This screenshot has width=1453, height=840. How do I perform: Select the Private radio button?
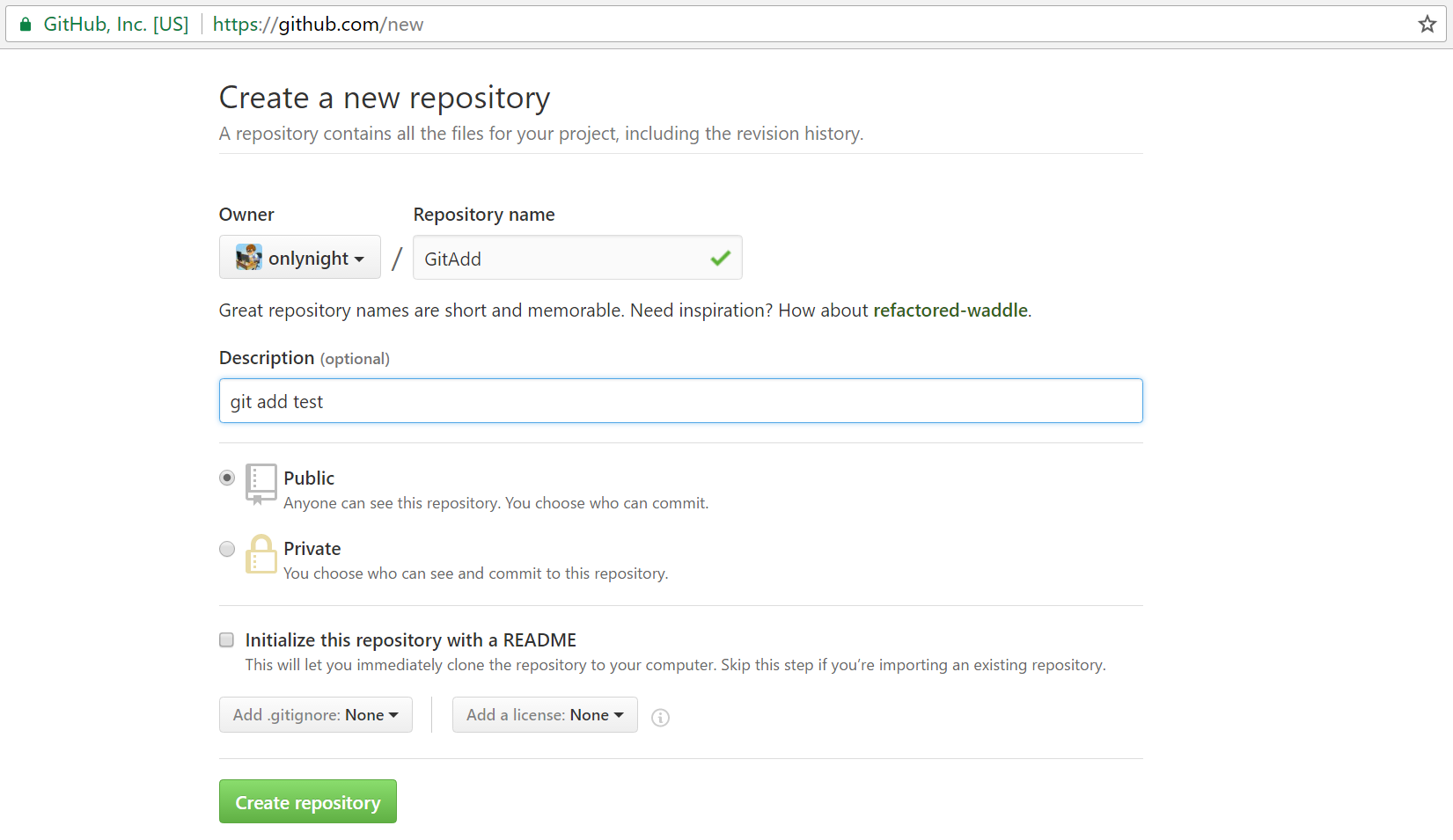227,549
